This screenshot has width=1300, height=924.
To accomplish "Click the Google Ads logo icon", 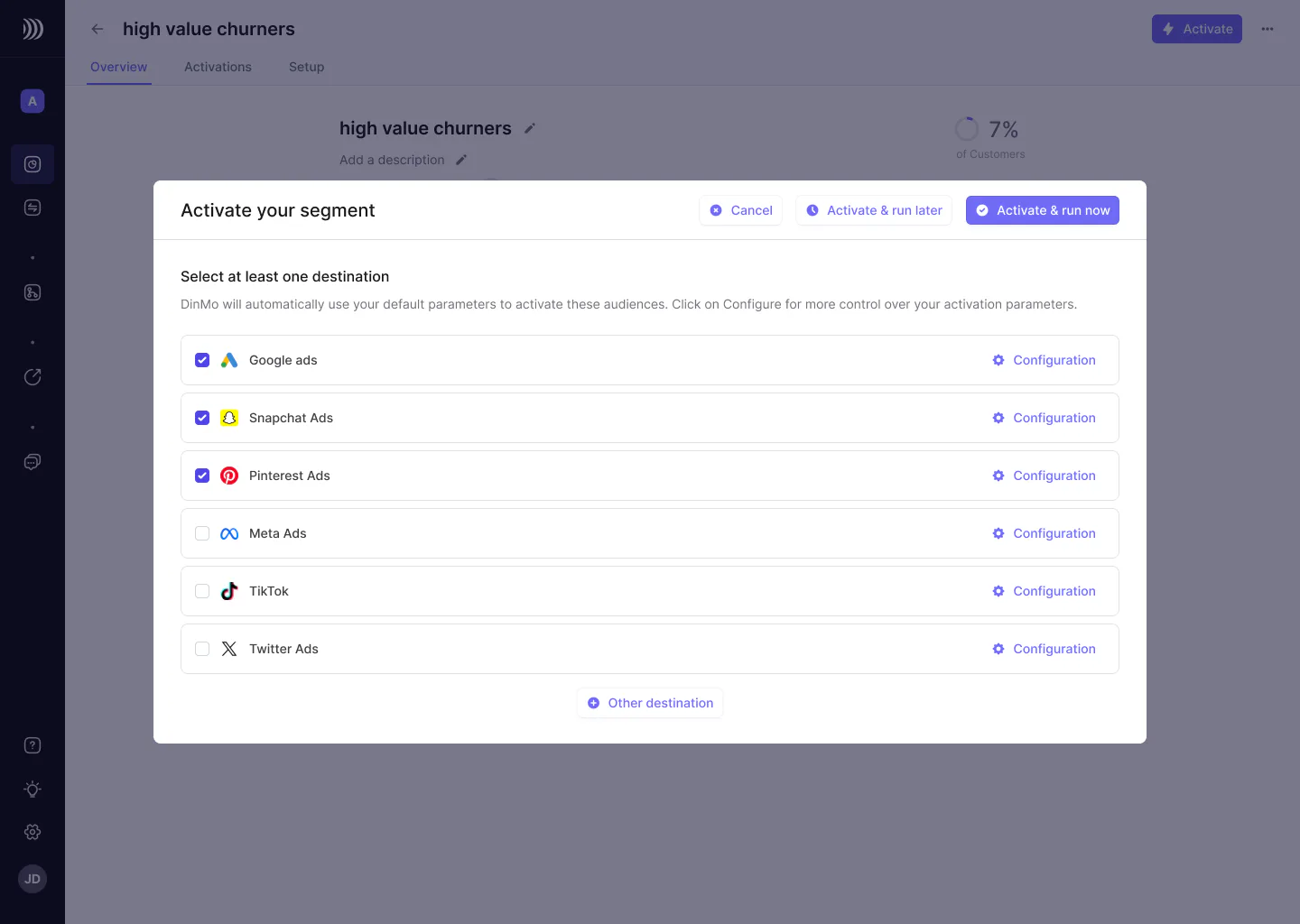I will [x=229, y=360].
